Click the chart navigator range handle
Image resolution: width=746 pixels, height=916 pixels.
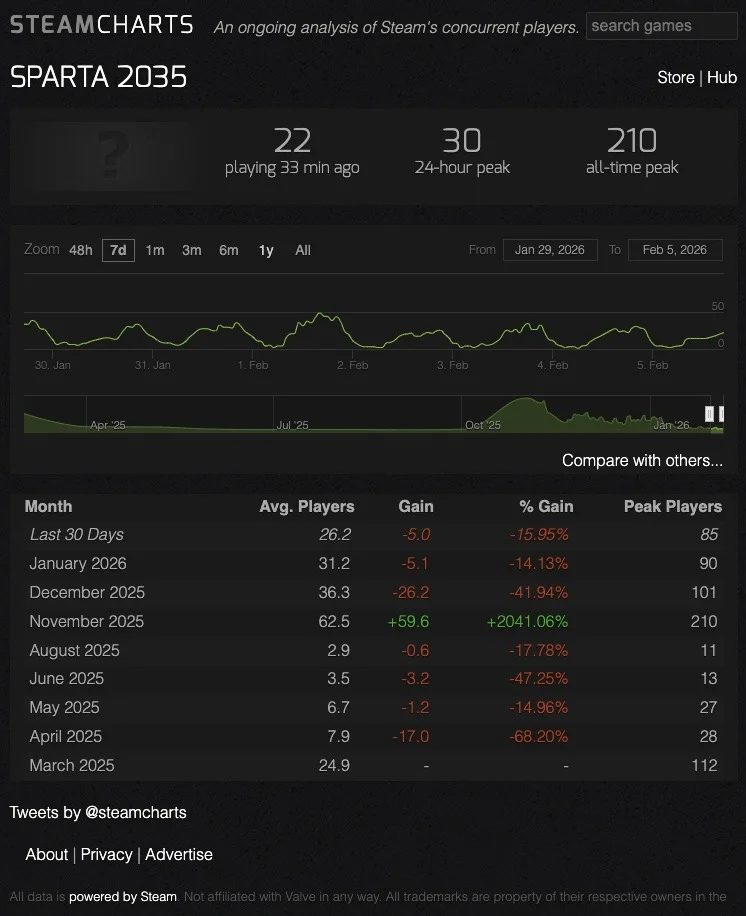click(x=710, y=414)
